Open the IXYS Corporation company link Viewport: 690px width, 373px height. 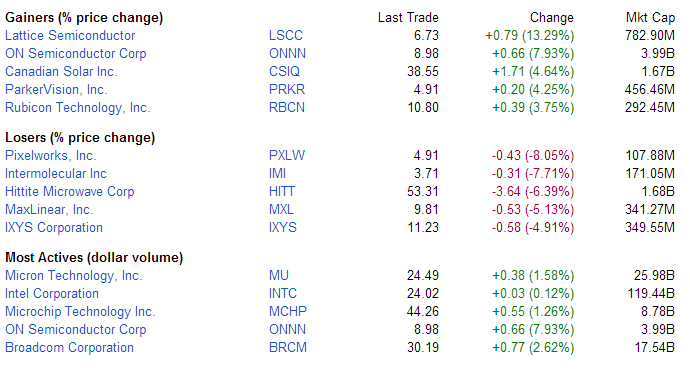[x=54, y=227]
